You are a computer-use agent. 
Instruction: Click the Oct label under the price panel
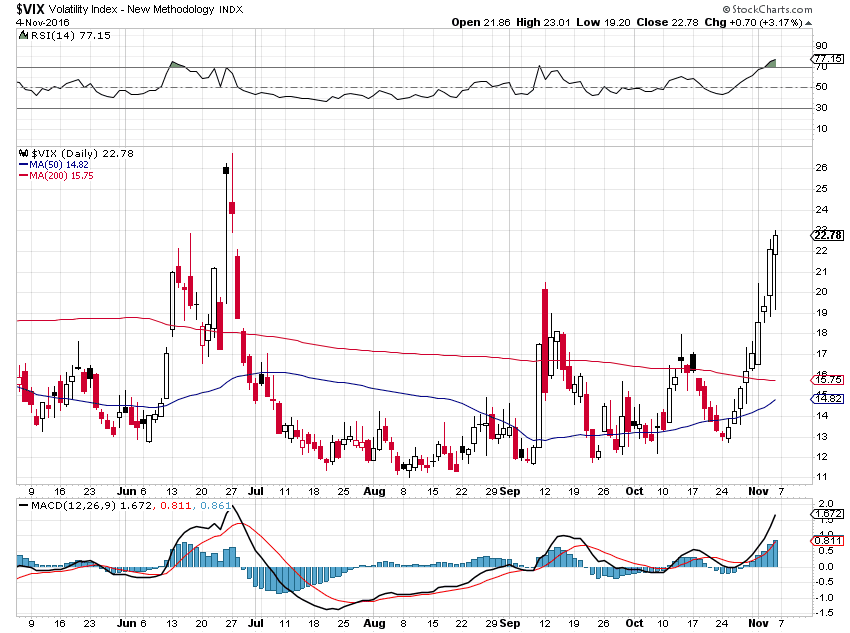click(x=634, y=491)
